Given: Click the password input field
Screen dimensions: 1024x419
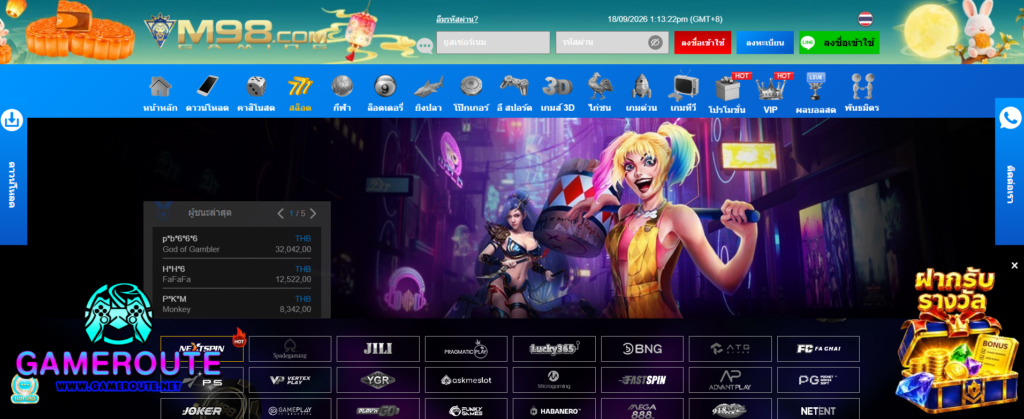Looking at the screenshot, I should (612, 42).
